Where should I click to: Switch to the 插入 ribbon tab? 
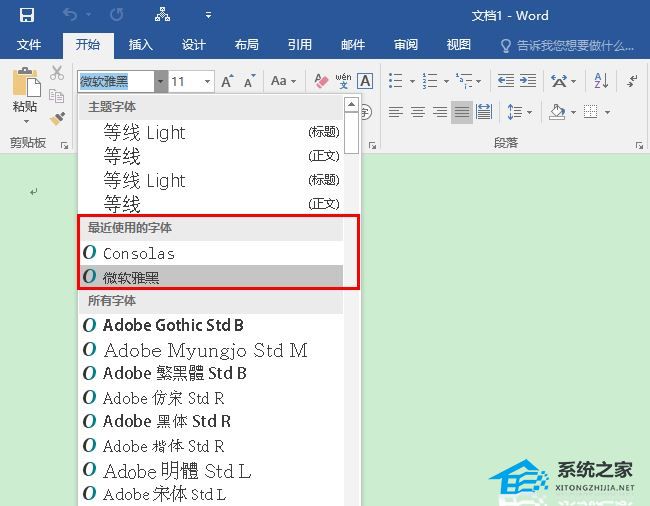pos(141,44)
